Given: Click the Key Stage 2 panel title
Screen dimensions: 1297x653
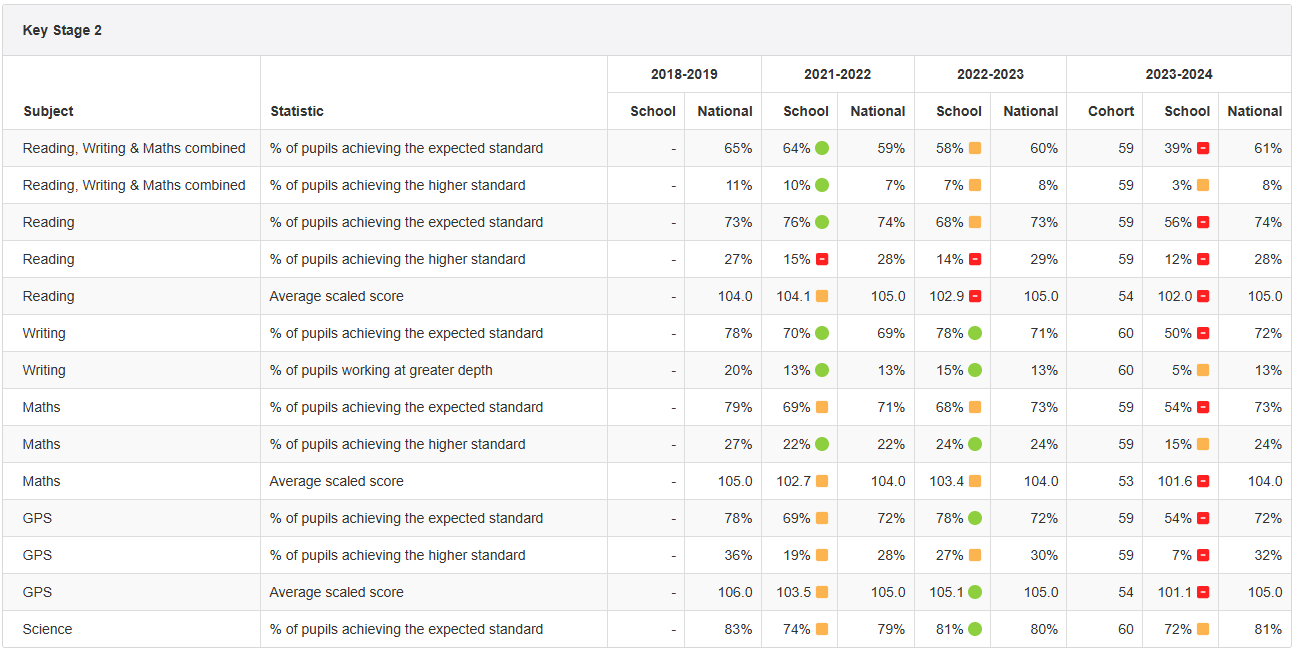Looking at the screenshot, I should click(62, 30).
